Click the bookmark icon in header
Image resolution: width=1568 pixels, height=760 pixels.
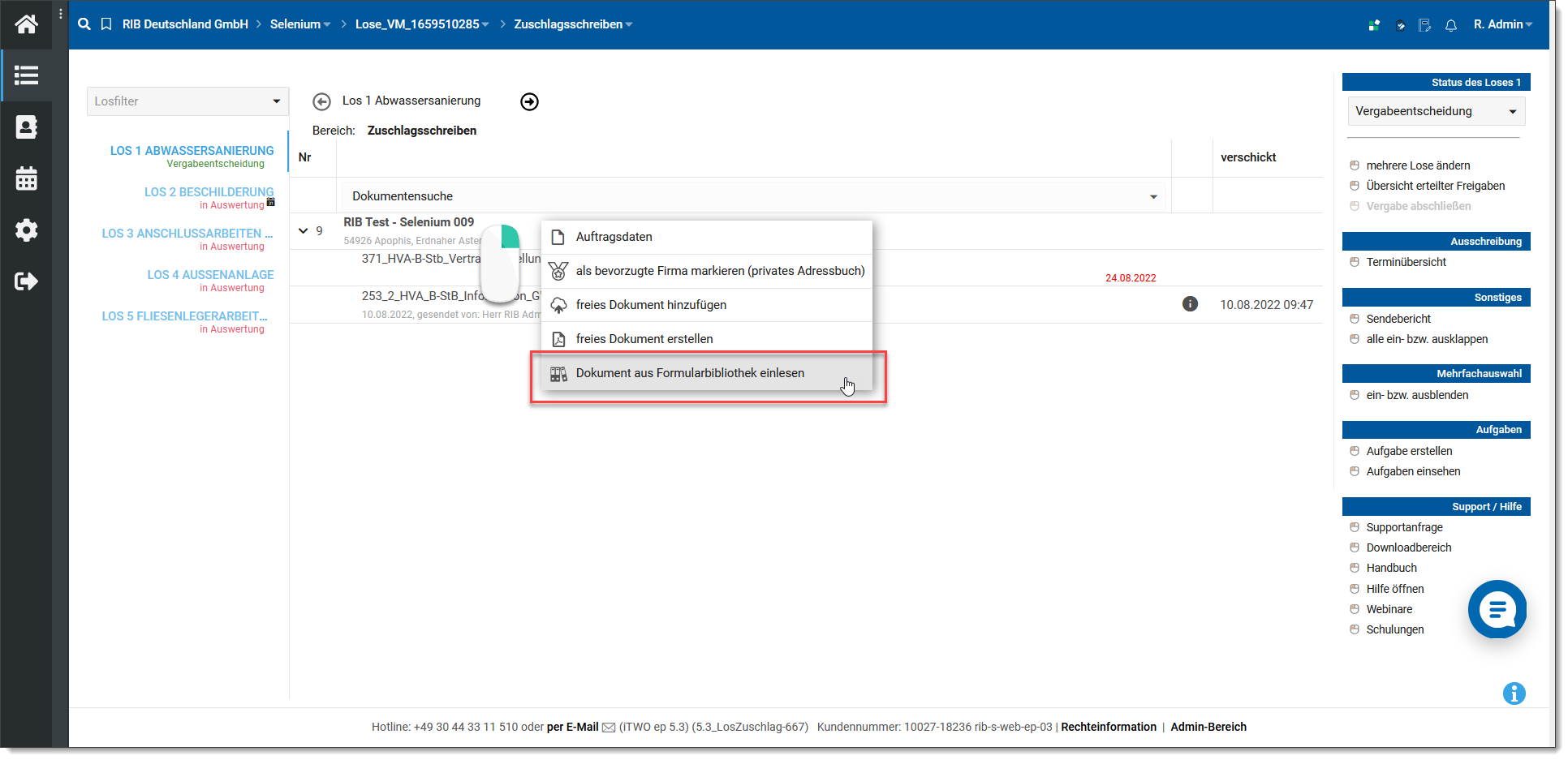[x=106, y=24]
